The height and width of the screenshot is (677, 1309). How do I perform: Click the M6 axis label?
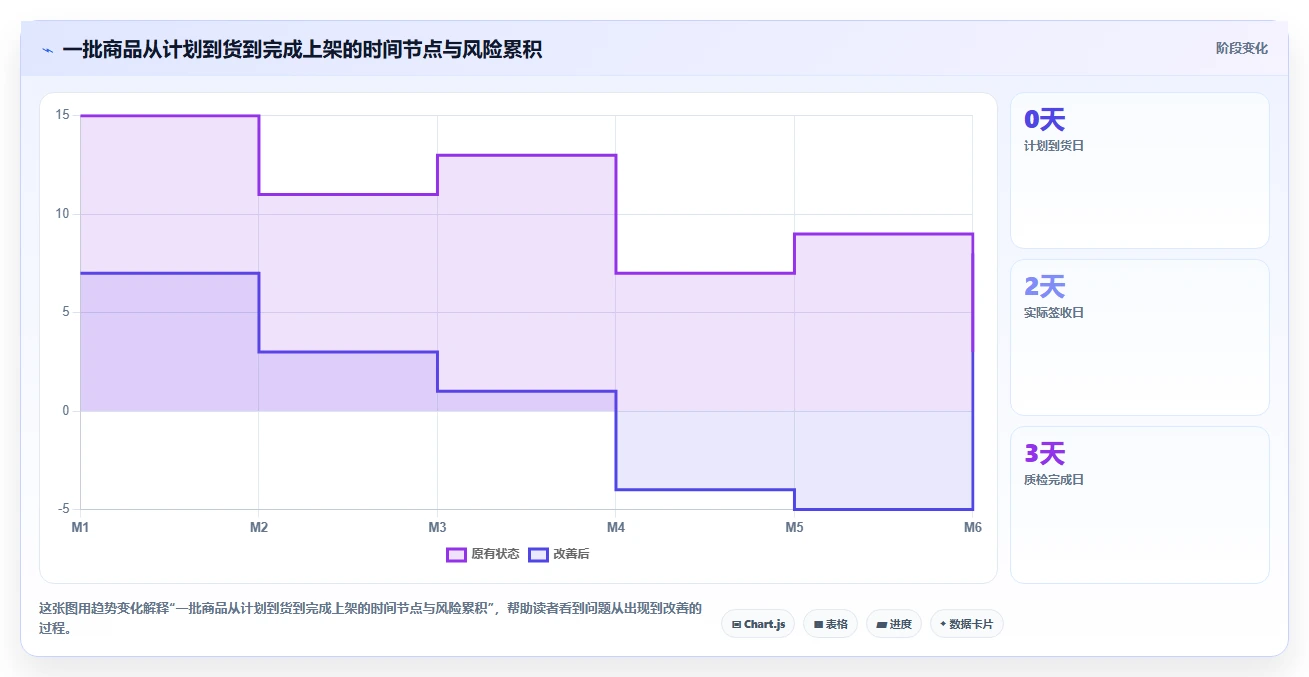972,527
